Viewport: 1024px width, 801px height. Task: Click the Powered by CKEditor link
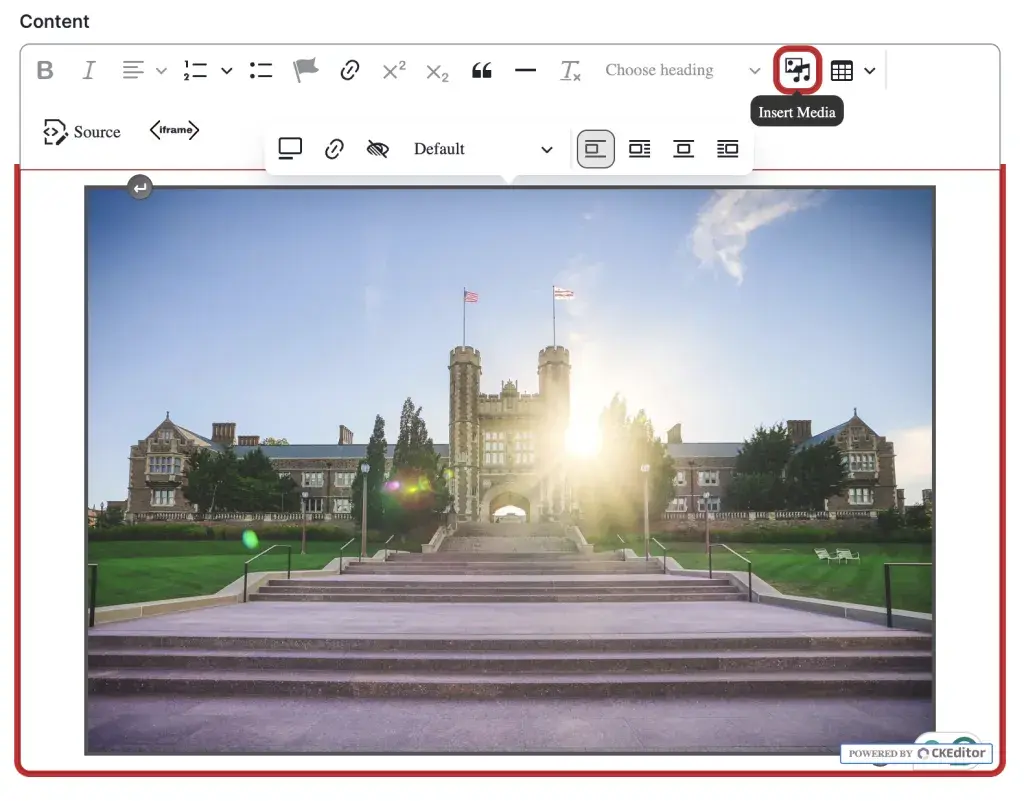[917, 753]
